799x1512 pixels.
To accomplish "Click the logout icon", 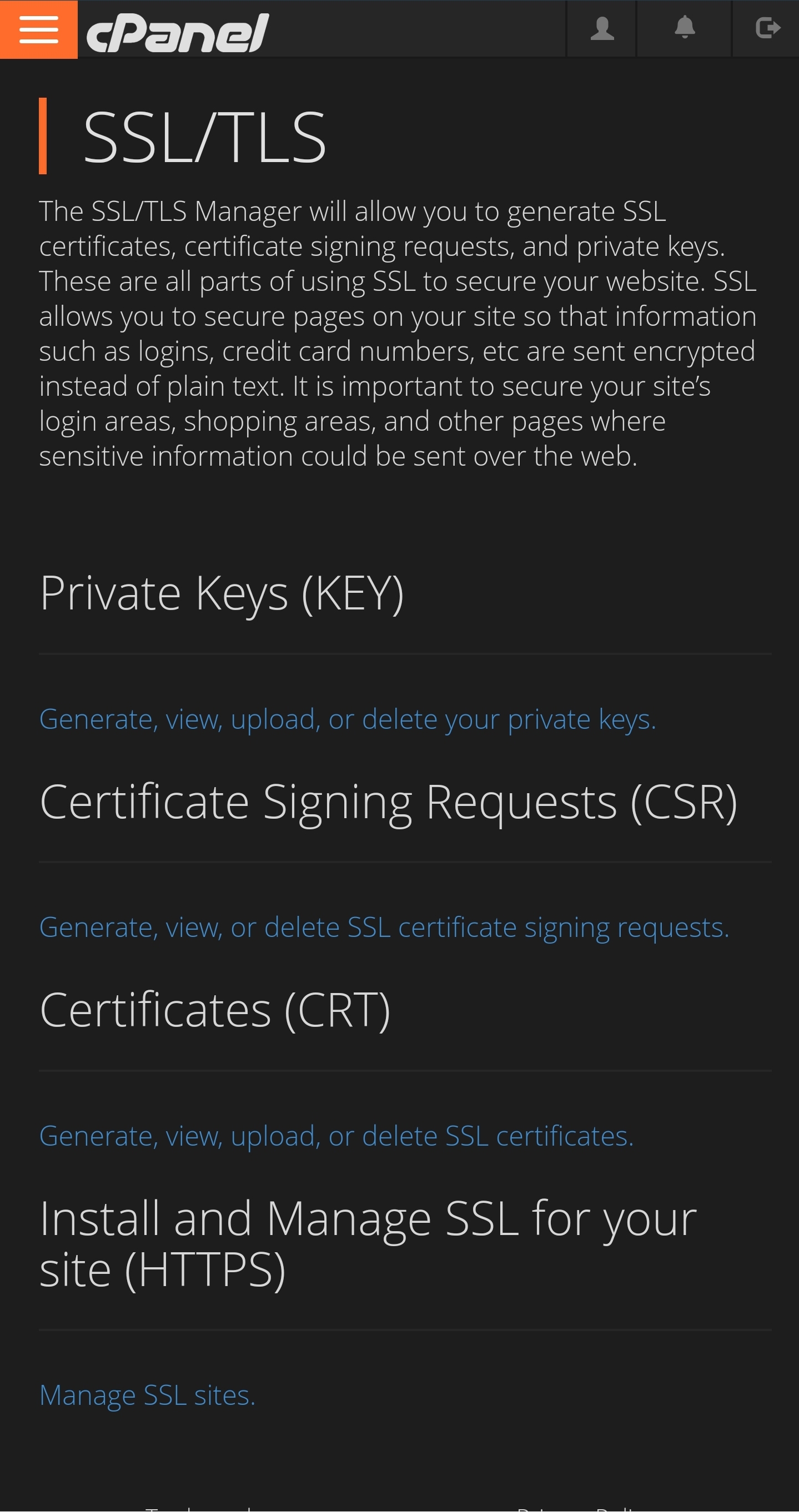I will [767, 29].
